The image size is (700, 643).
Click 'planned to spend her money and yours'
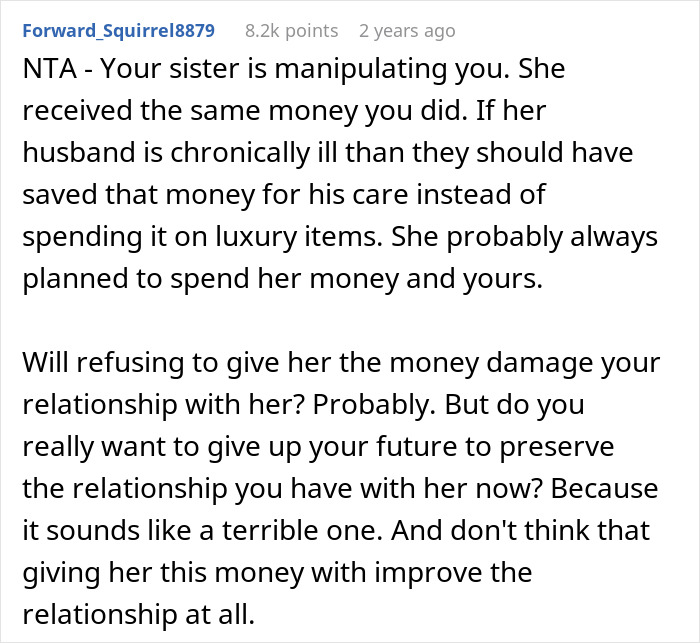(x=283, y=279)
